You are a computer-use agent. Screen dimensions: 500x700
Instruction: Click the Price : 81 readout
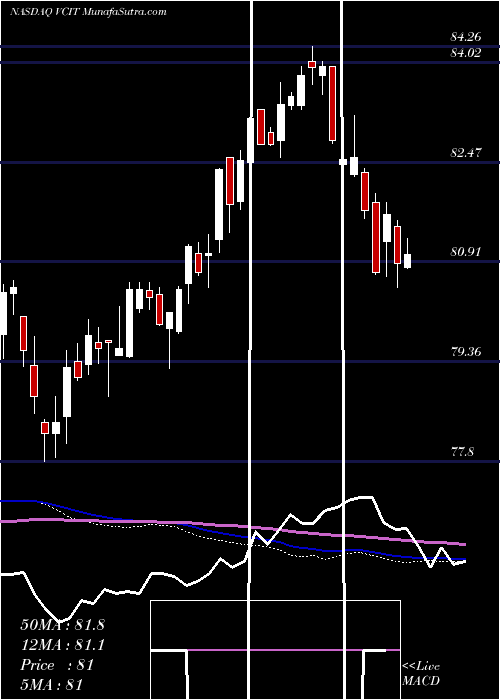[57, 665]
